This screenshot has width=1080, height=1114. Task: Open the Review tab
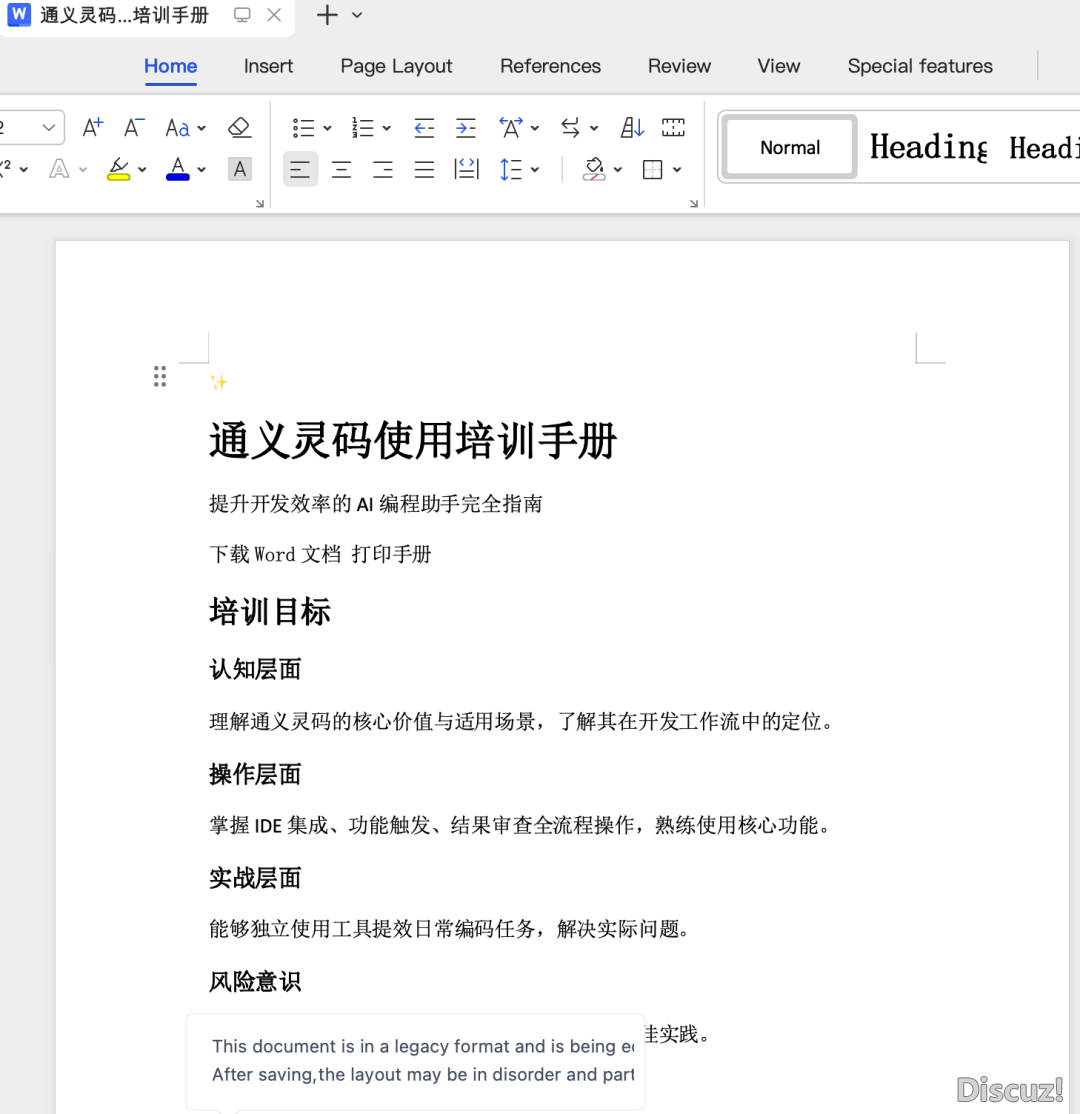679,66
